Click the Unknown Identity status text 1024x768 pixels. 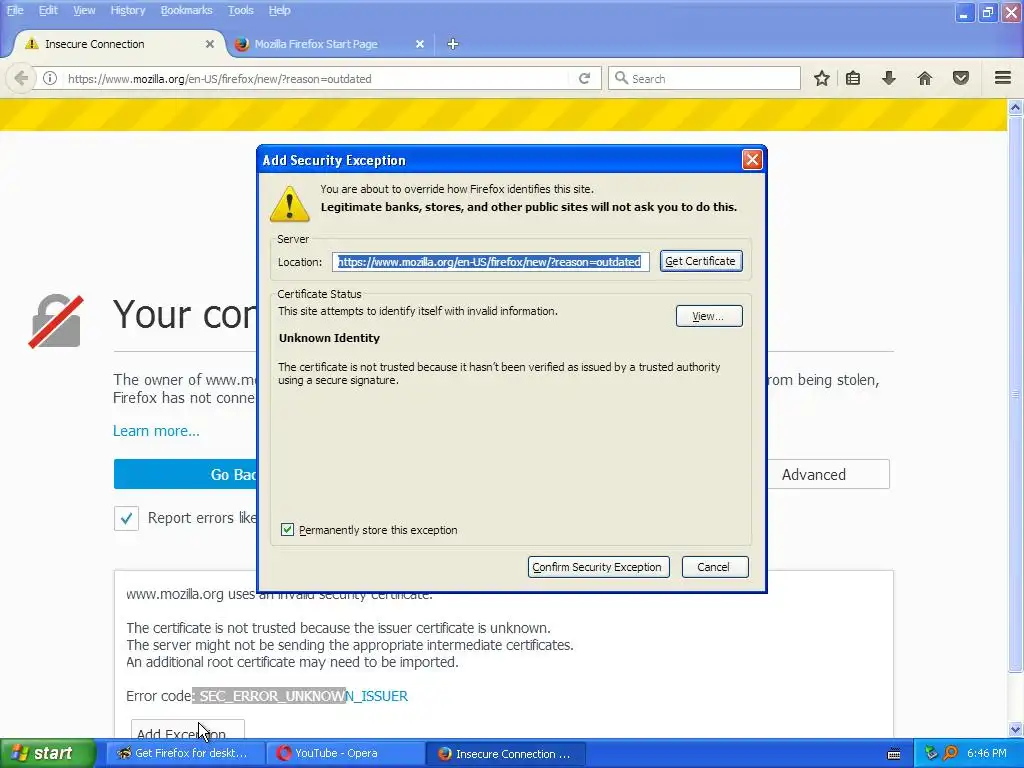pyautogui.click(x=329, y=338)
